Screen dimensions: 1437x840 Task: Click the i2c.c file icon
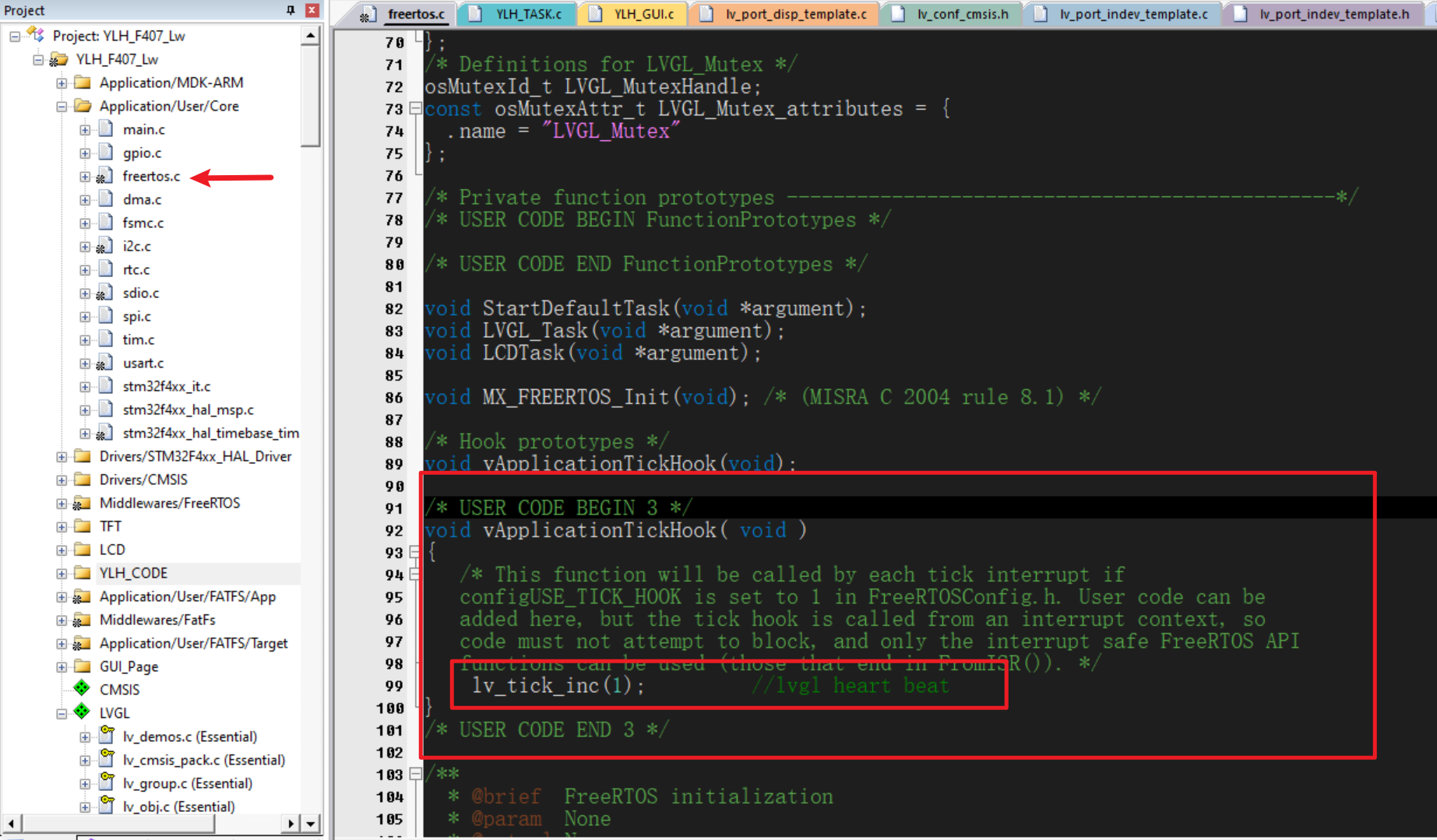105,246
